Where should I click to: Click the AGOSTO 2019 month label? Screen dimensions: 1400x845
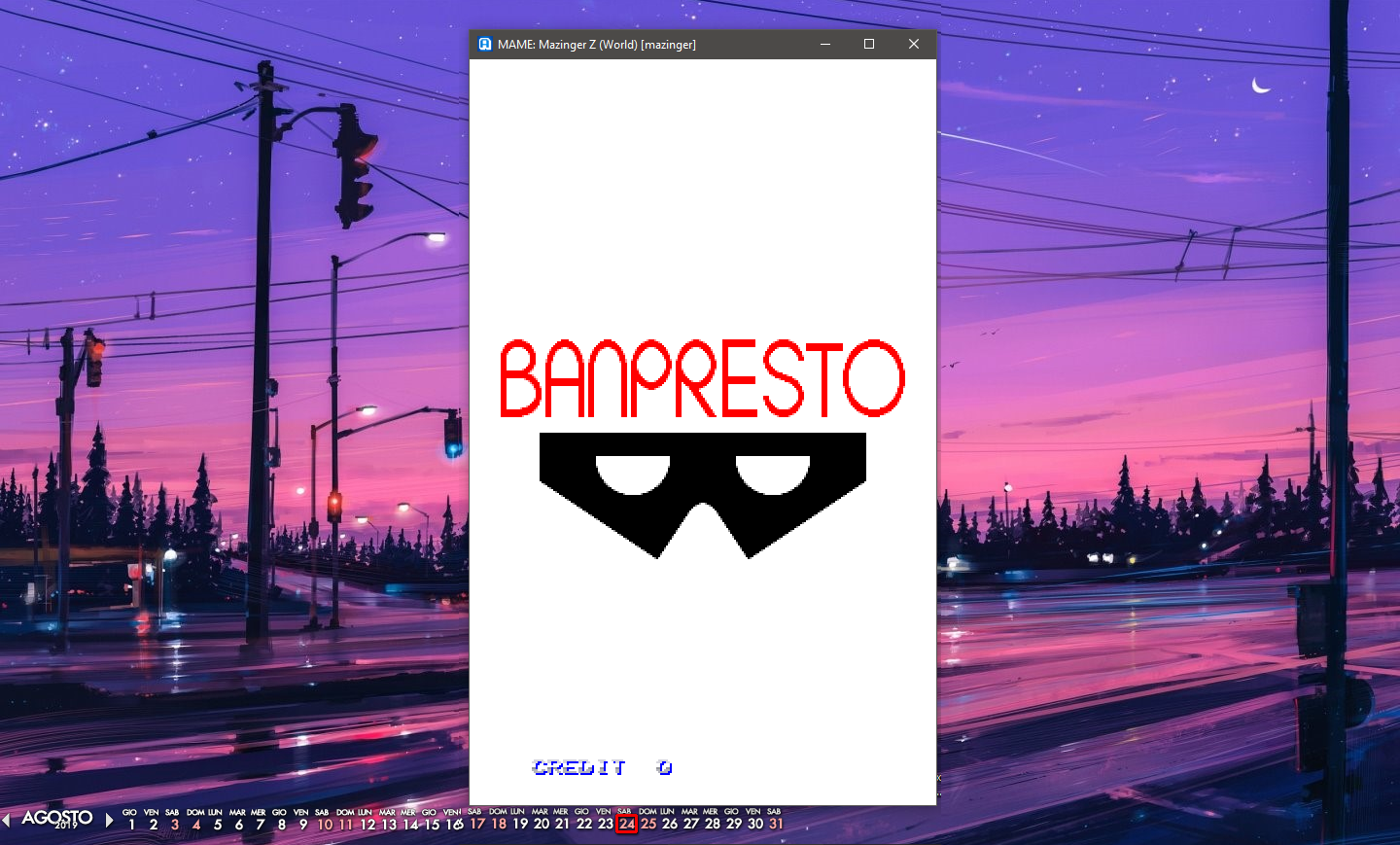click(x=57, y=819)
